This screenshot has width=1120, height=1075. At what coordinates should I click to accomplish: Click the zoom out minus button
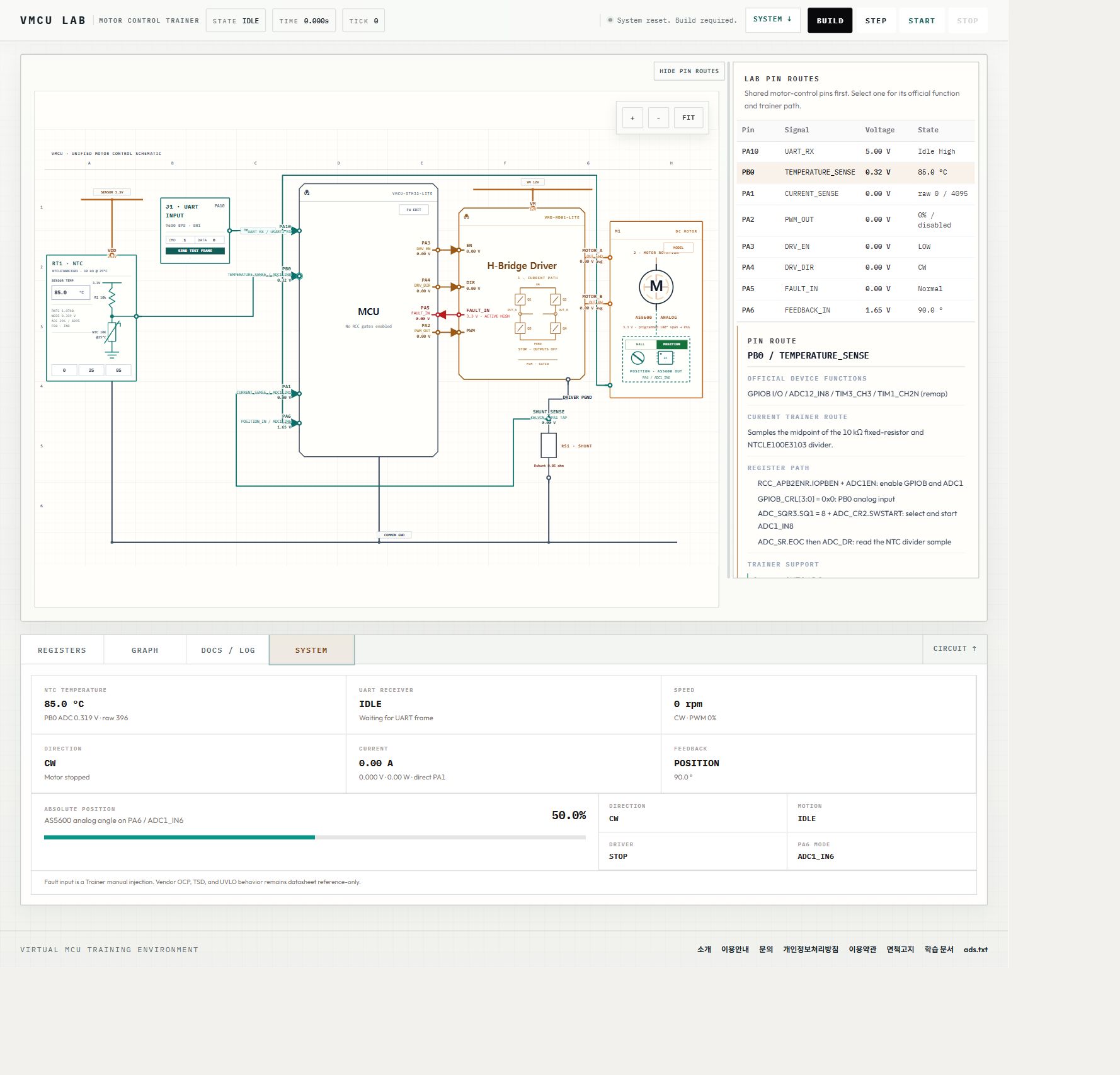point(658,118)
